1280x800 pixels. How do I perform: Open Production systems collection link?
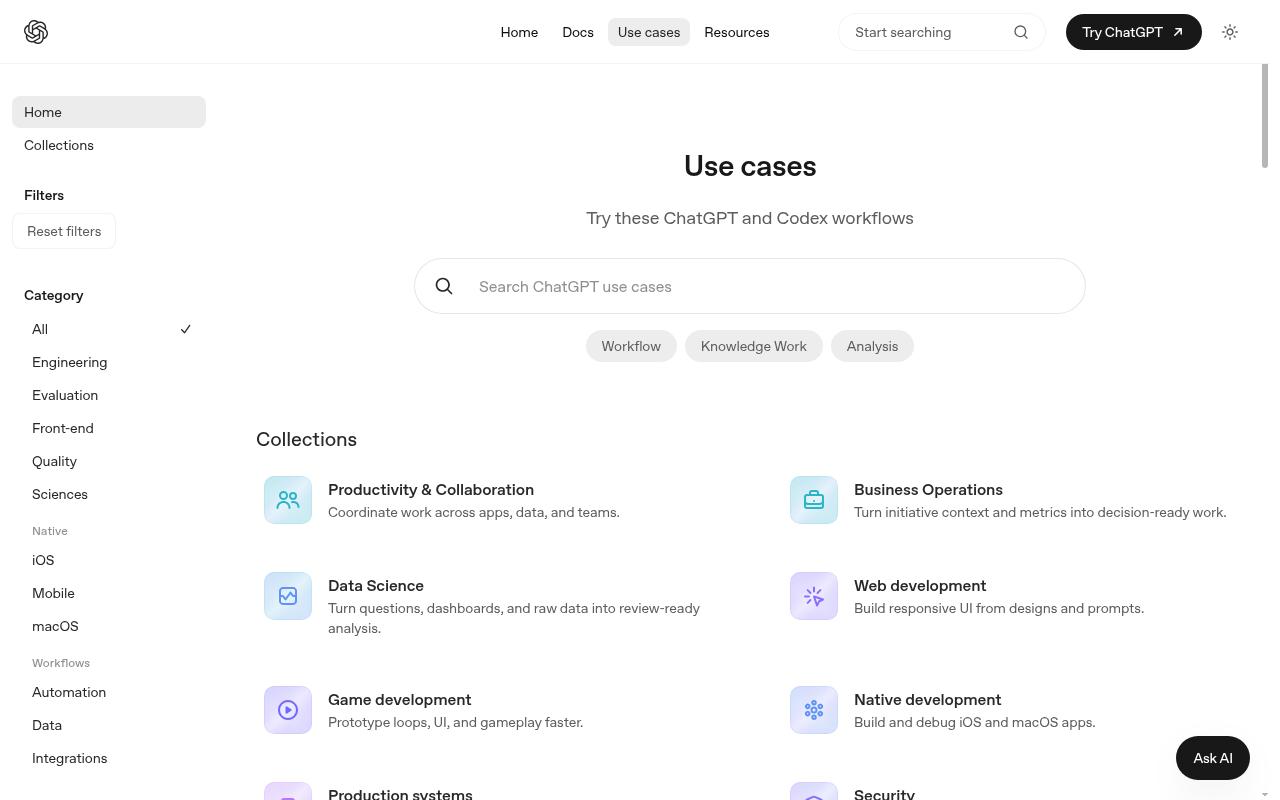click(x=400, y=794)
